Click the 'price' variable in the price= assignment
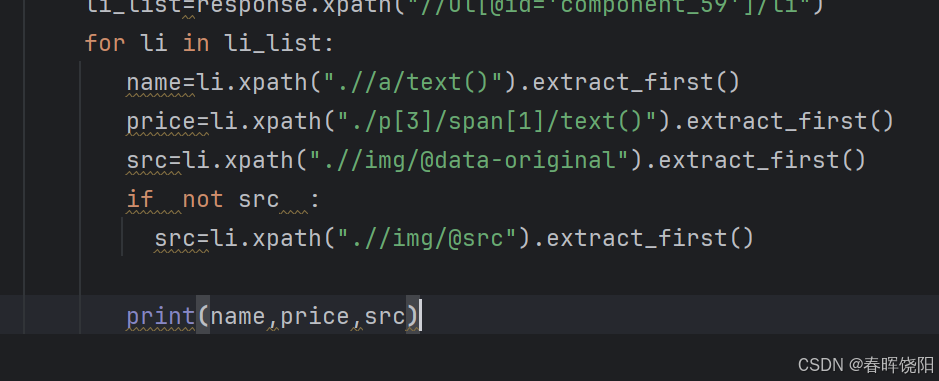Viewport: 939px width, 381px height. pyautogui.click(x=160, y=121)
